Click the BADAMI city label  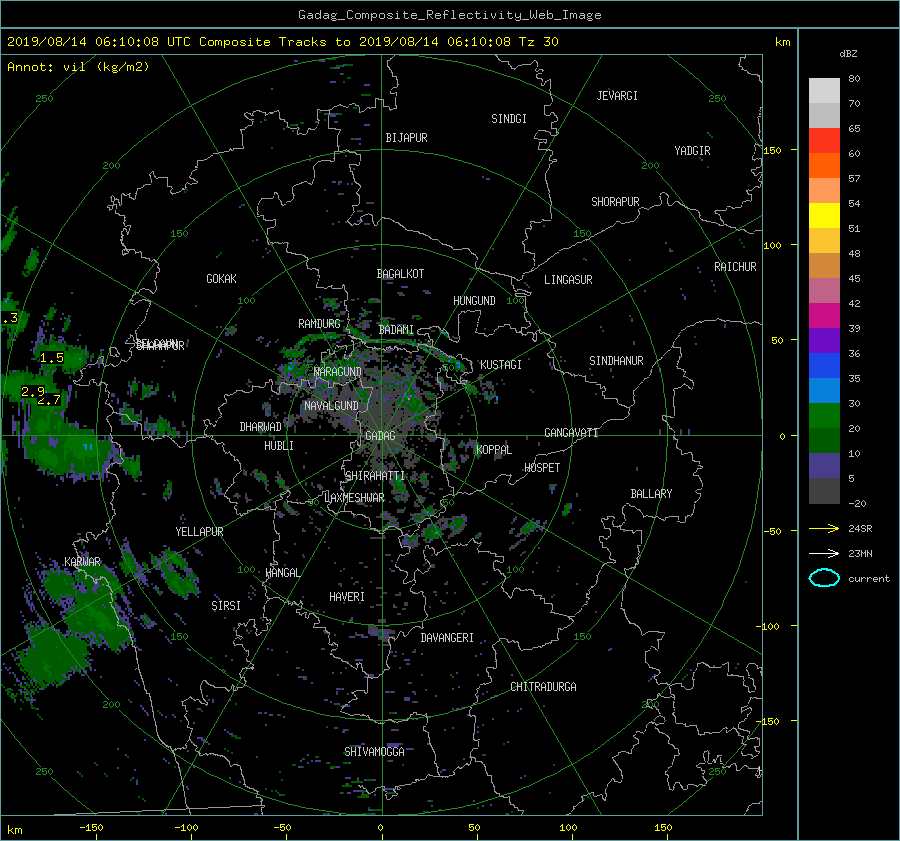[x=396, y=330]
